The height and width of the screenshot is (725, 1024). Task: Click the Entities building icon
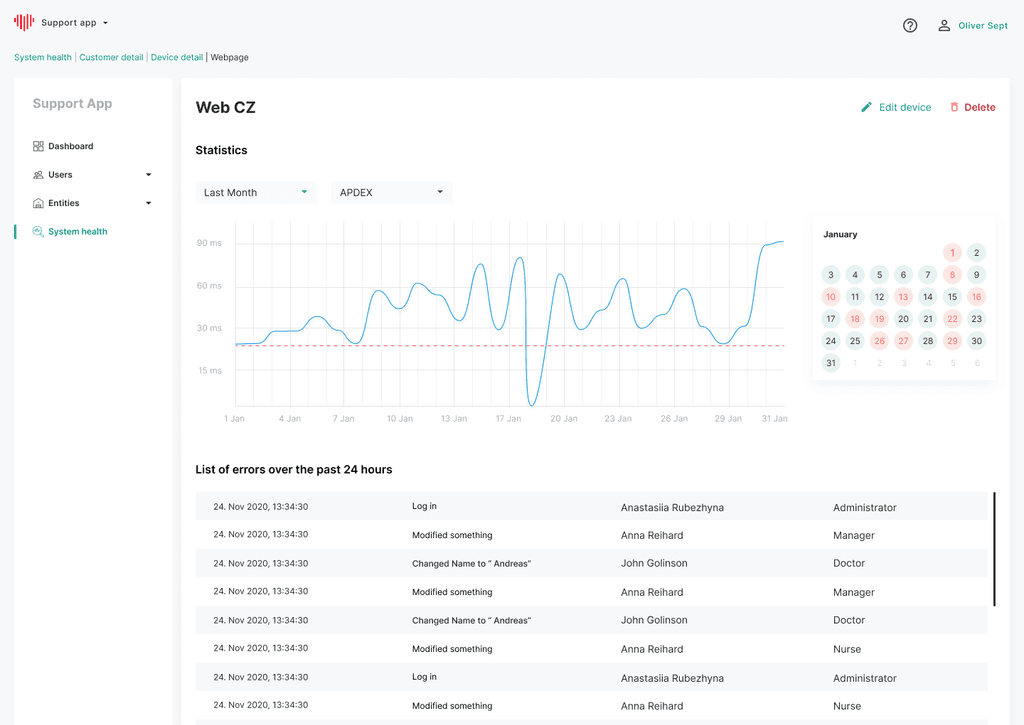(38, 203)
